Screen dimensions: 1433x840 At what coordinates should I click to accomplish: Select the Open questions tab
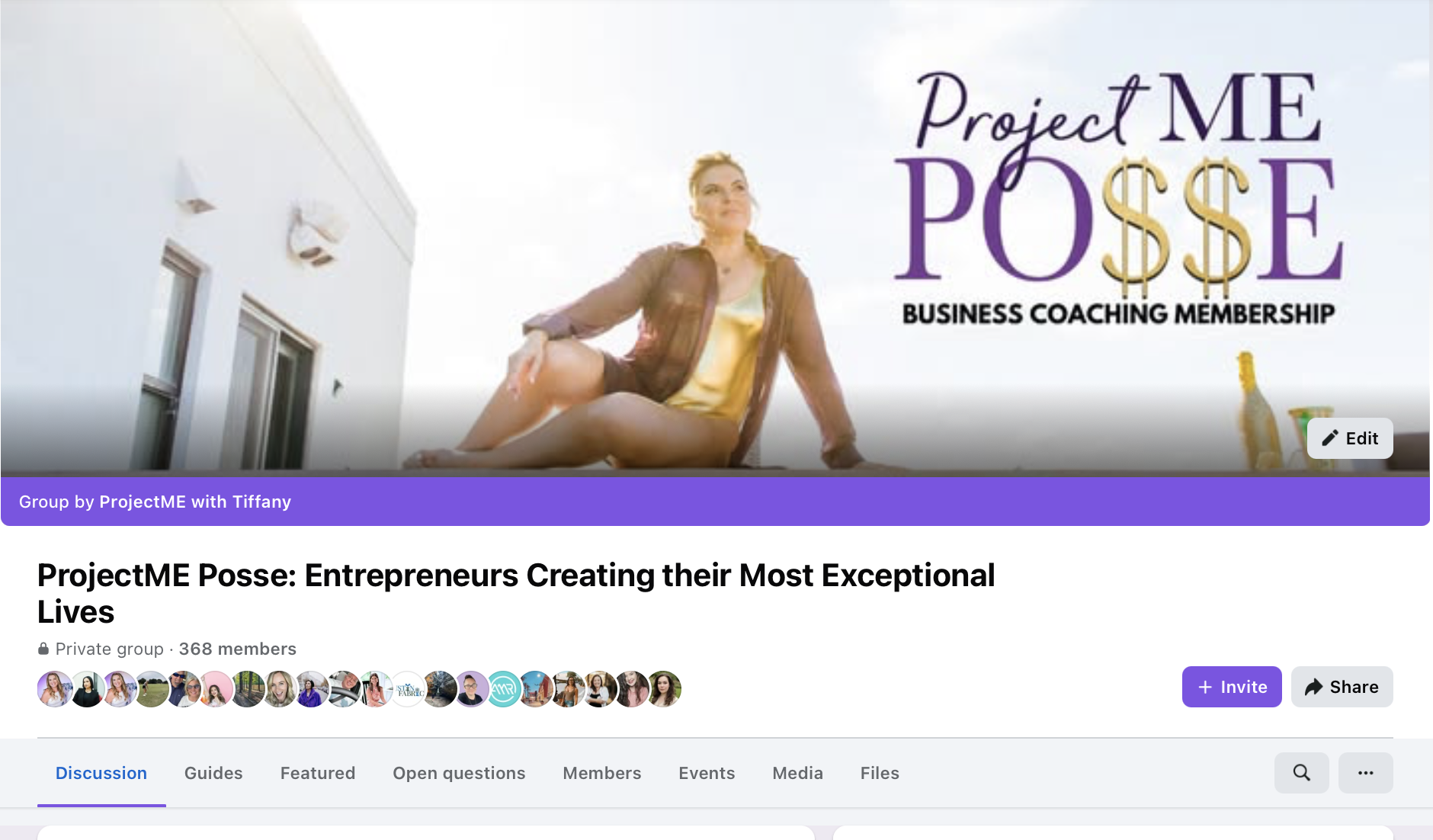(459, 773)
